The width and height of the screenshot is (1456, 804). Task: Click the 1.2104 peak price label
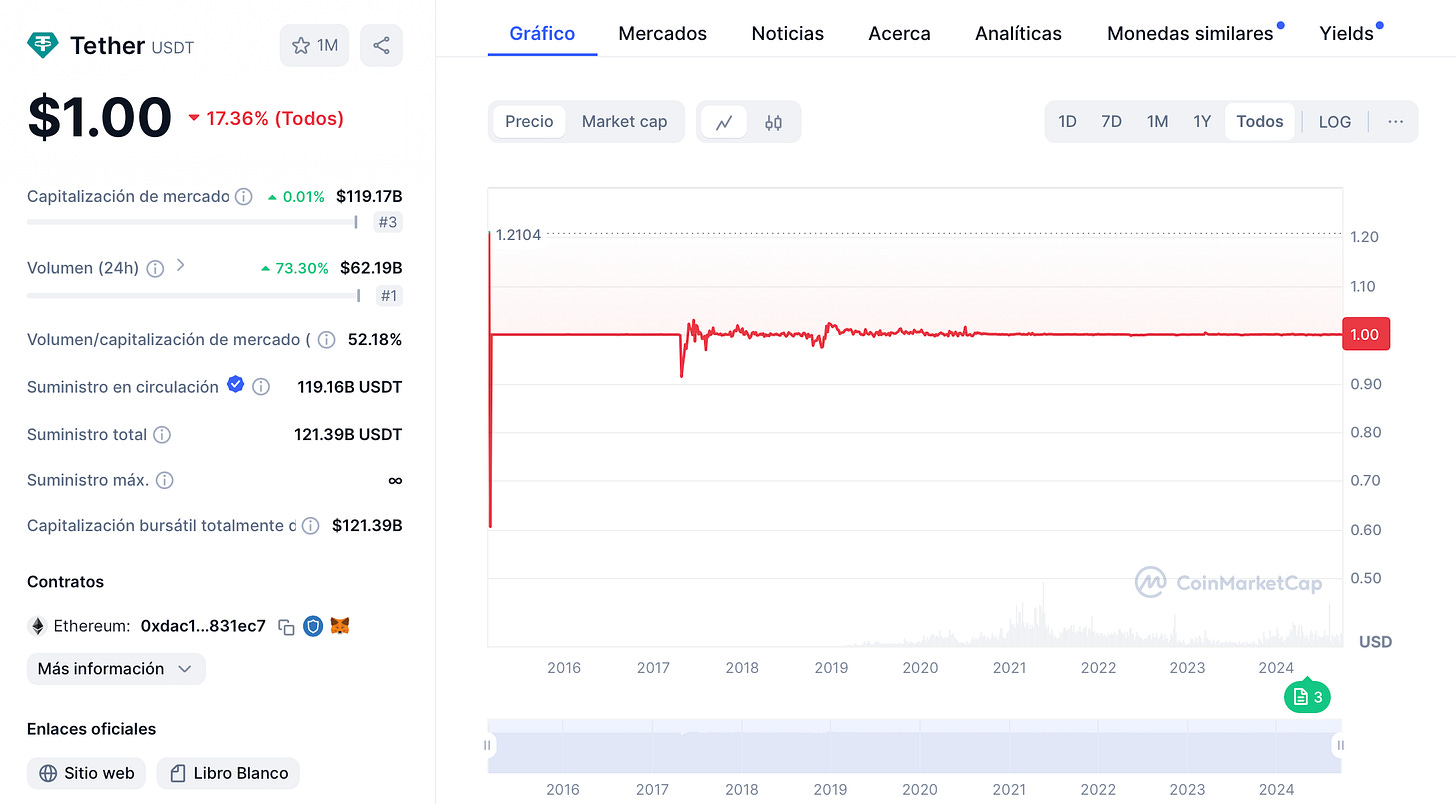tap(519, 235)
